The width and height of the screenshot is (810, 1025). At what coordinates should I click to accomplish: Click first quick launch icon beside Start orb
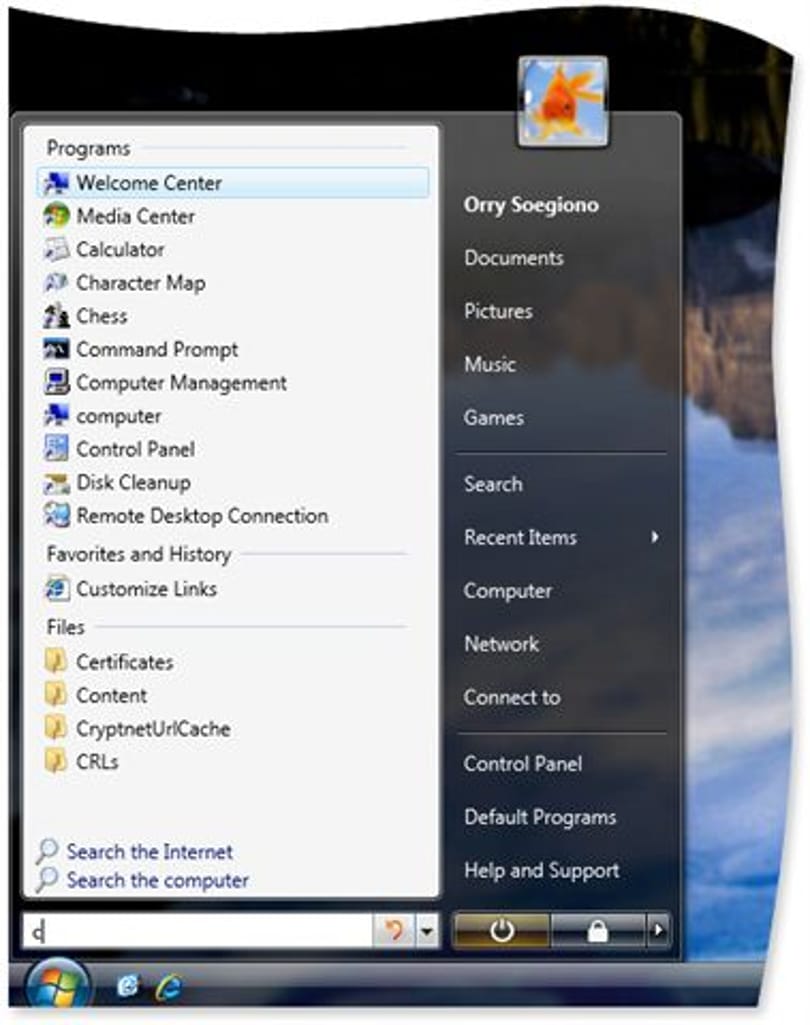[127, 986]
